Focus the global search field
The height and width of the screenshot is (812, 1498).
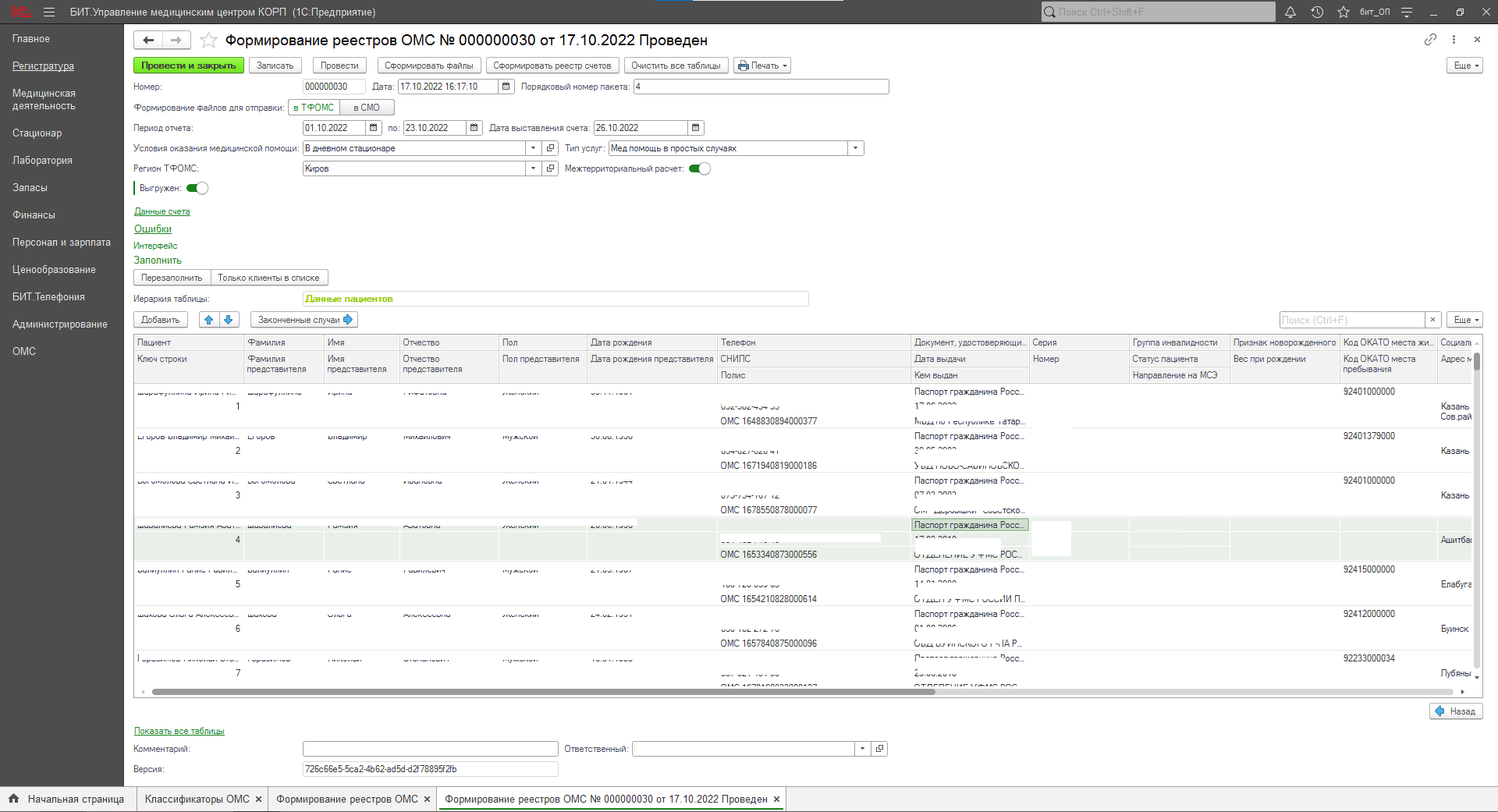pos(1159,12)
